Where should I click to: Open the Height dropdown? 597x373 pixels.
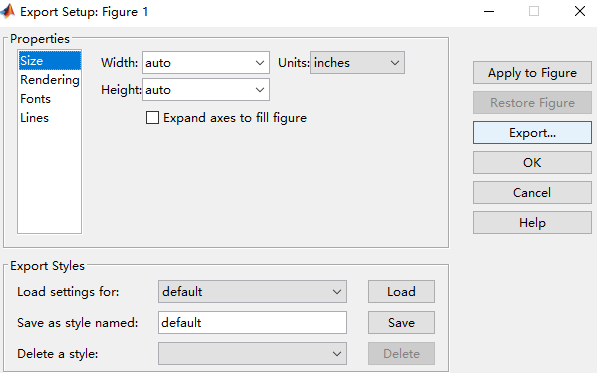click(x=206, y=90)
